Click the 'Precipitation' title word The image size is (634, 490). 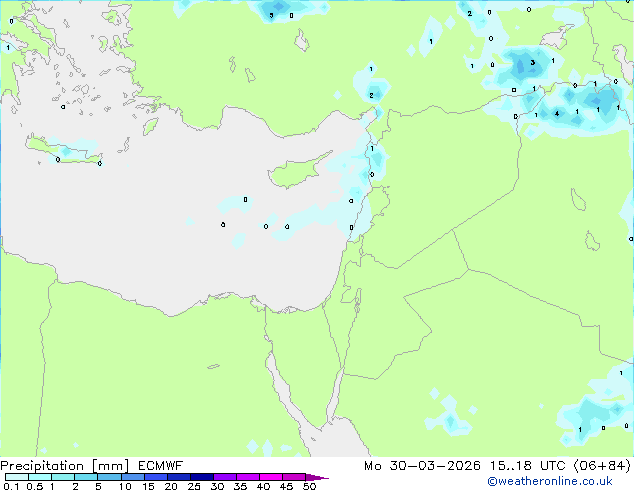click(x=42, y=466)
